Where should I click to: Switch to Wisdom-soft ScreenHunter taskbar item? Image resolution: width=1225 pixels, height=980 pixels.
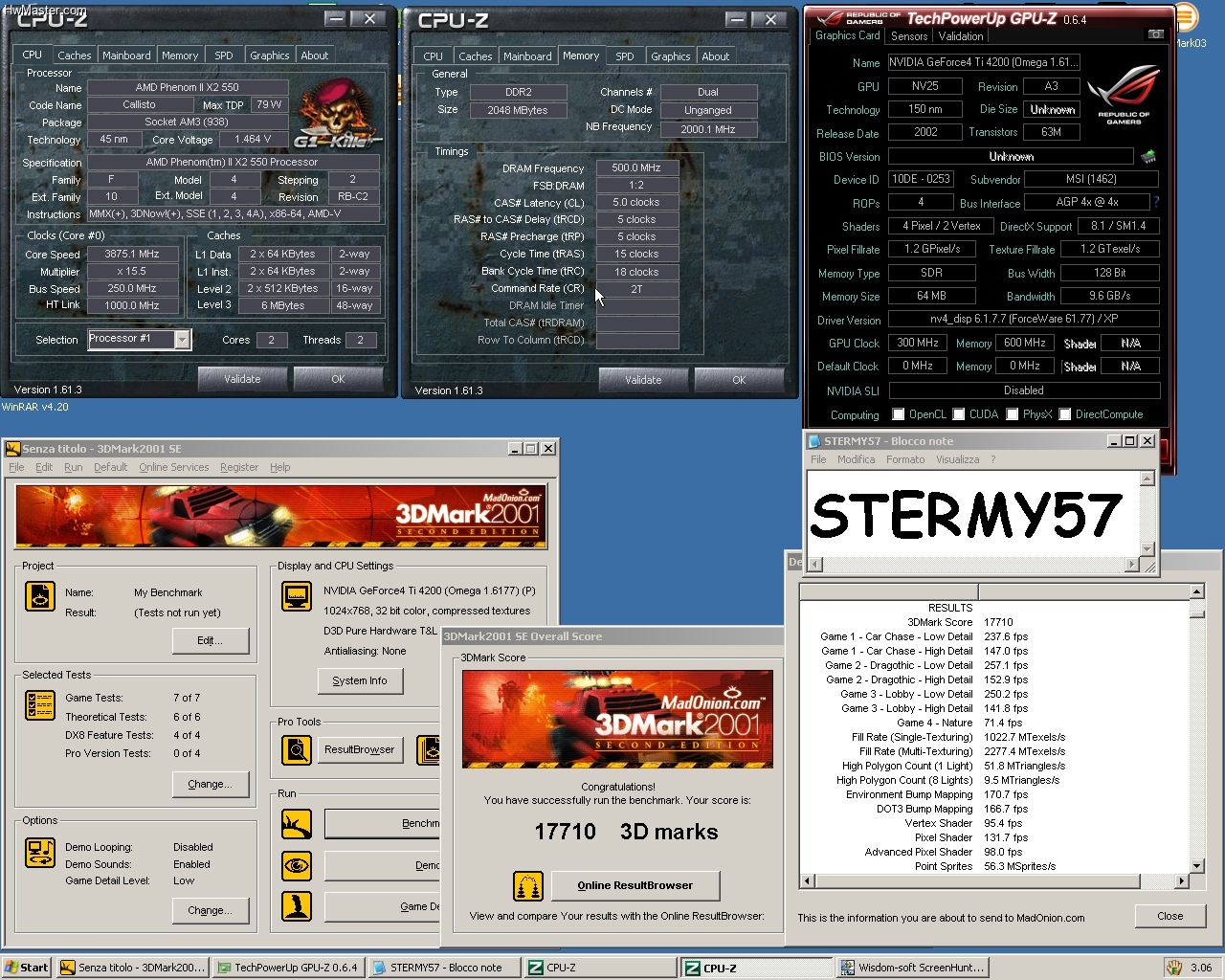pos(913,968)
